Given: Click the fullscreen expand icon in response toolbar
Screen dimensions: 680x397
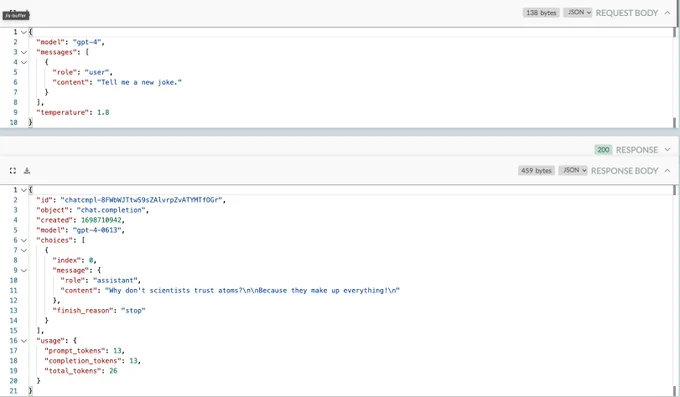Looking at the screenshot, I should (x=13, y=171).
